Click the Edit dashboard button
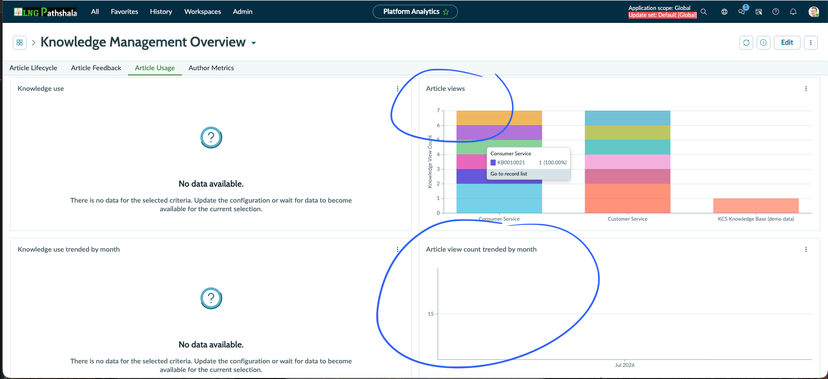Screen dimensions: 828x379 [x=787, y=43]
